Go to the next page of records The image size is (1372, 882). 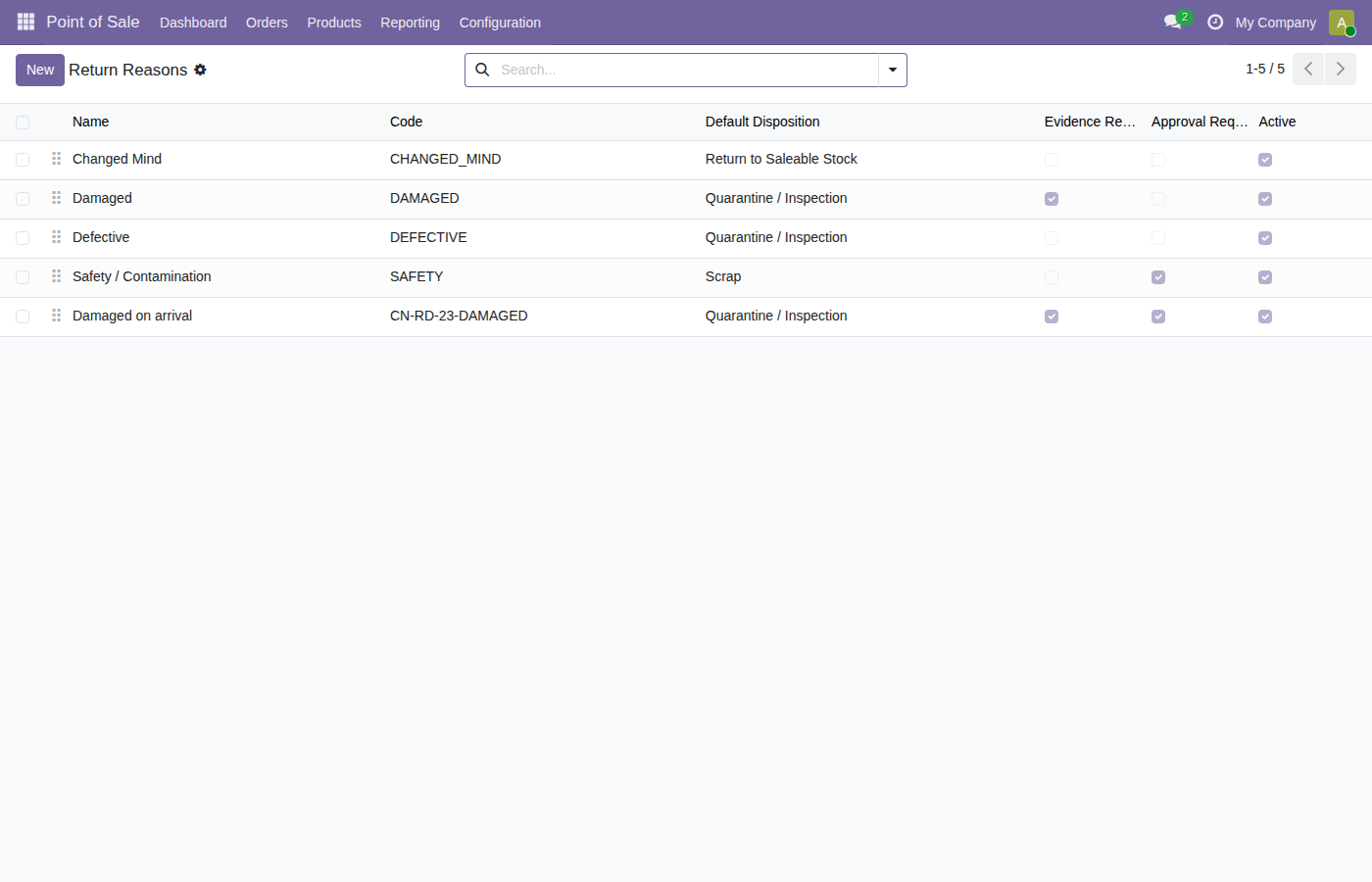tap(1341, 70)
